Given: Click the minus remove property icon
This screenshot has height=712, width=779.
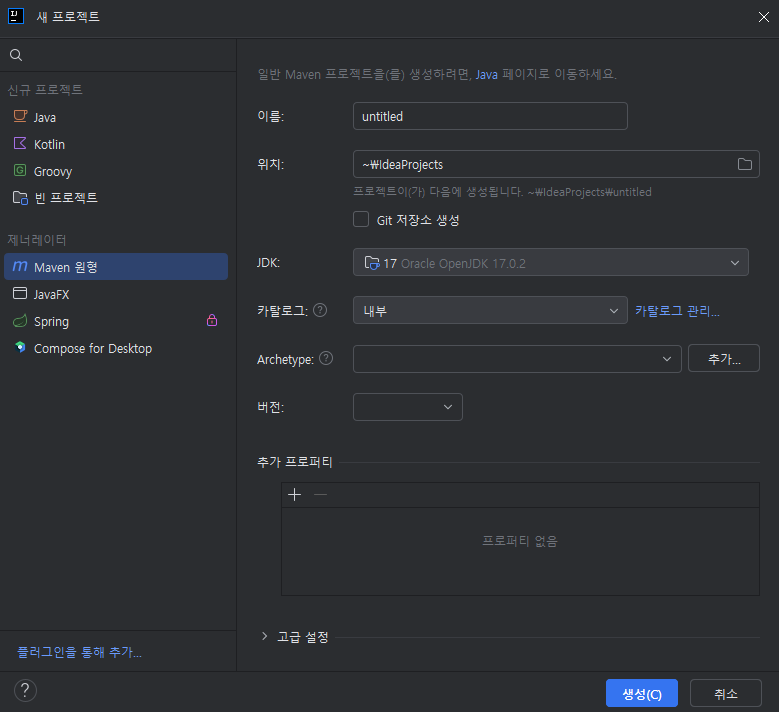Looking at the screenshot, I should coord(320,494).
